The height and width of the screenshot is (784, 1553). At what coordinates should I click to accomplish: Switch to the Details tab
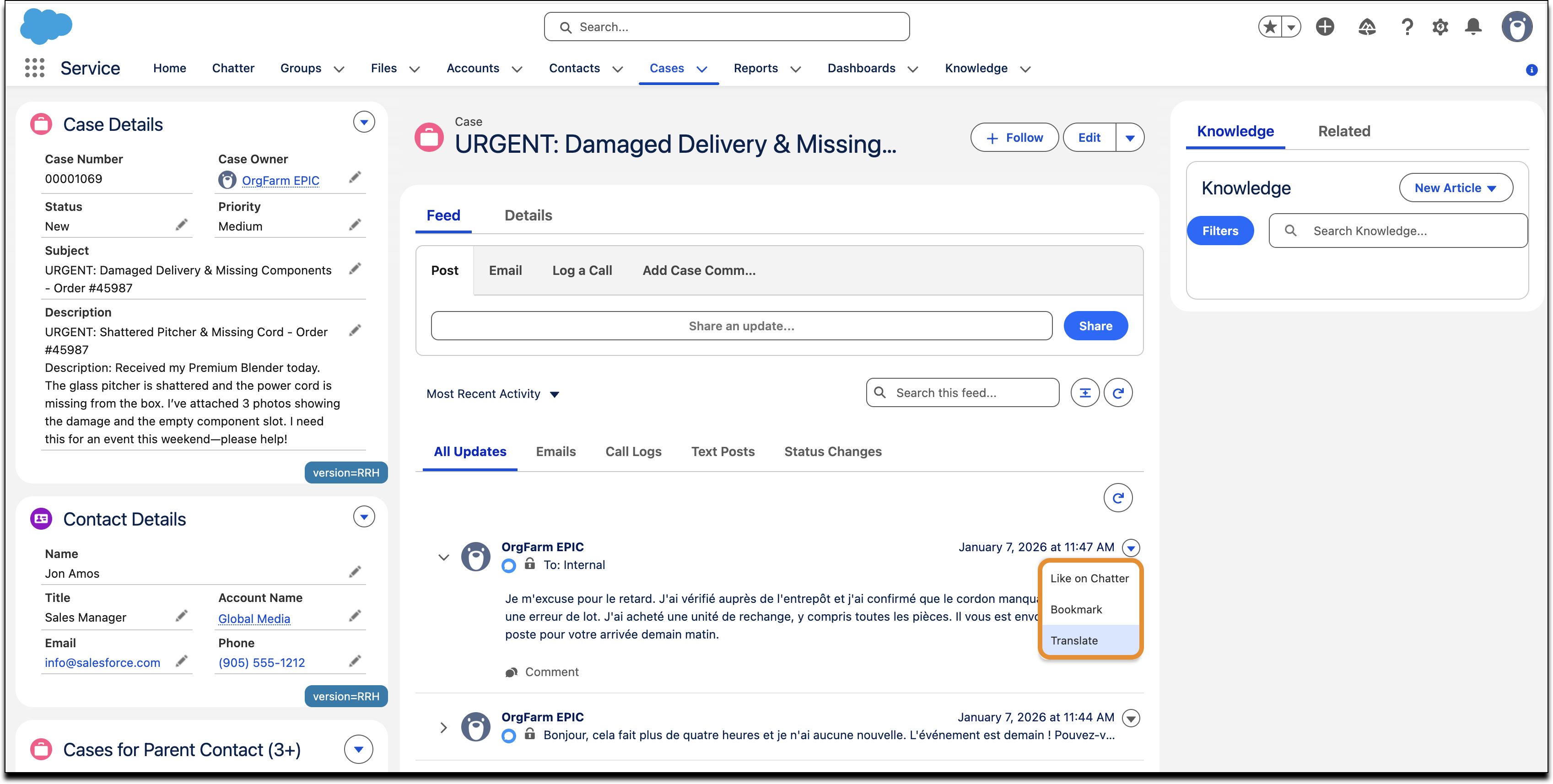click(x=528, y=215)
